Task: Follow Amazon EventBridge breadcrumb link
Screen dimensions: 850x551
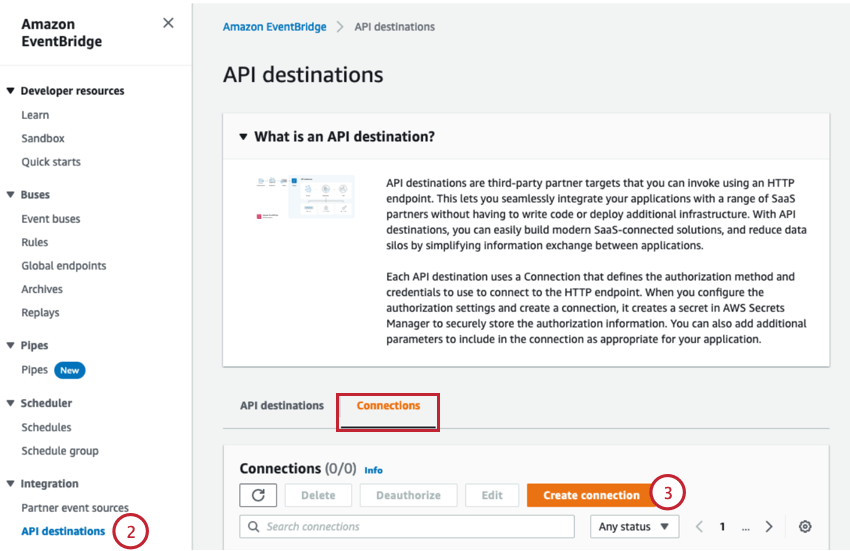Action: tap(274, 27)
